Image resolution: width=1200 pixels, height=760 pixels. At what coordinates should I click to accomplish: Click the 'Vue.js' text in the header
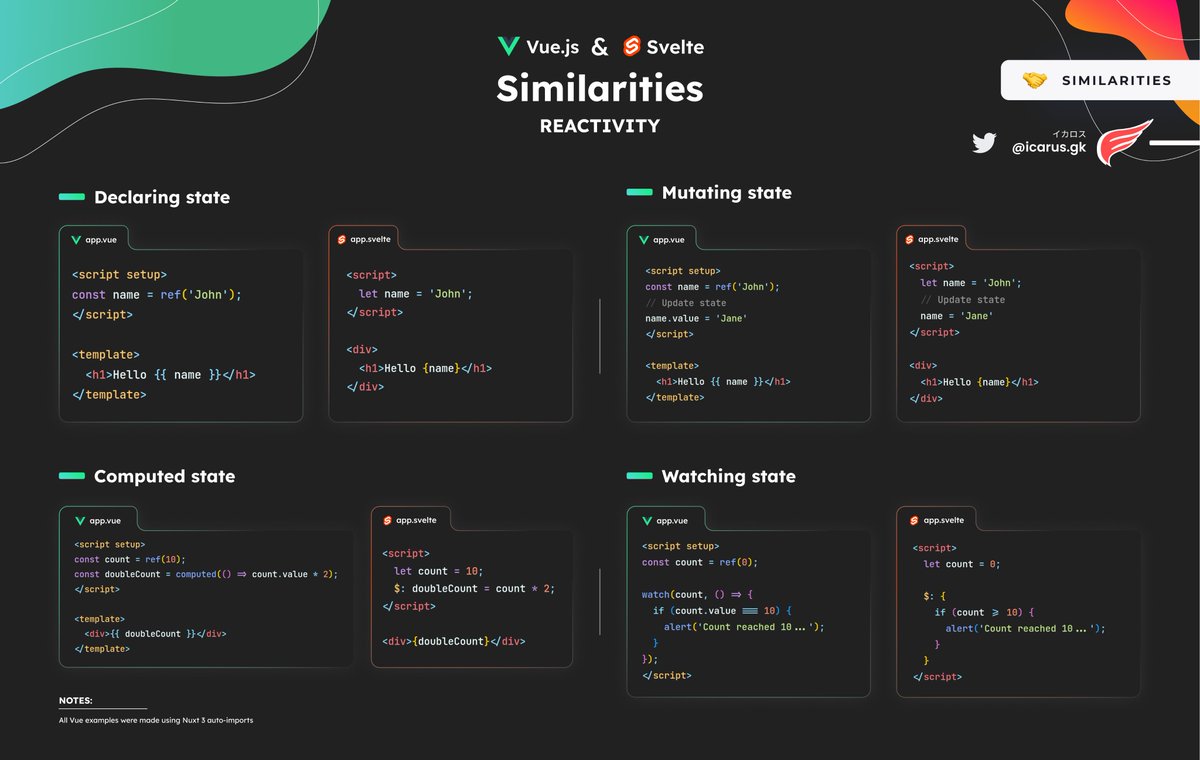552,47
